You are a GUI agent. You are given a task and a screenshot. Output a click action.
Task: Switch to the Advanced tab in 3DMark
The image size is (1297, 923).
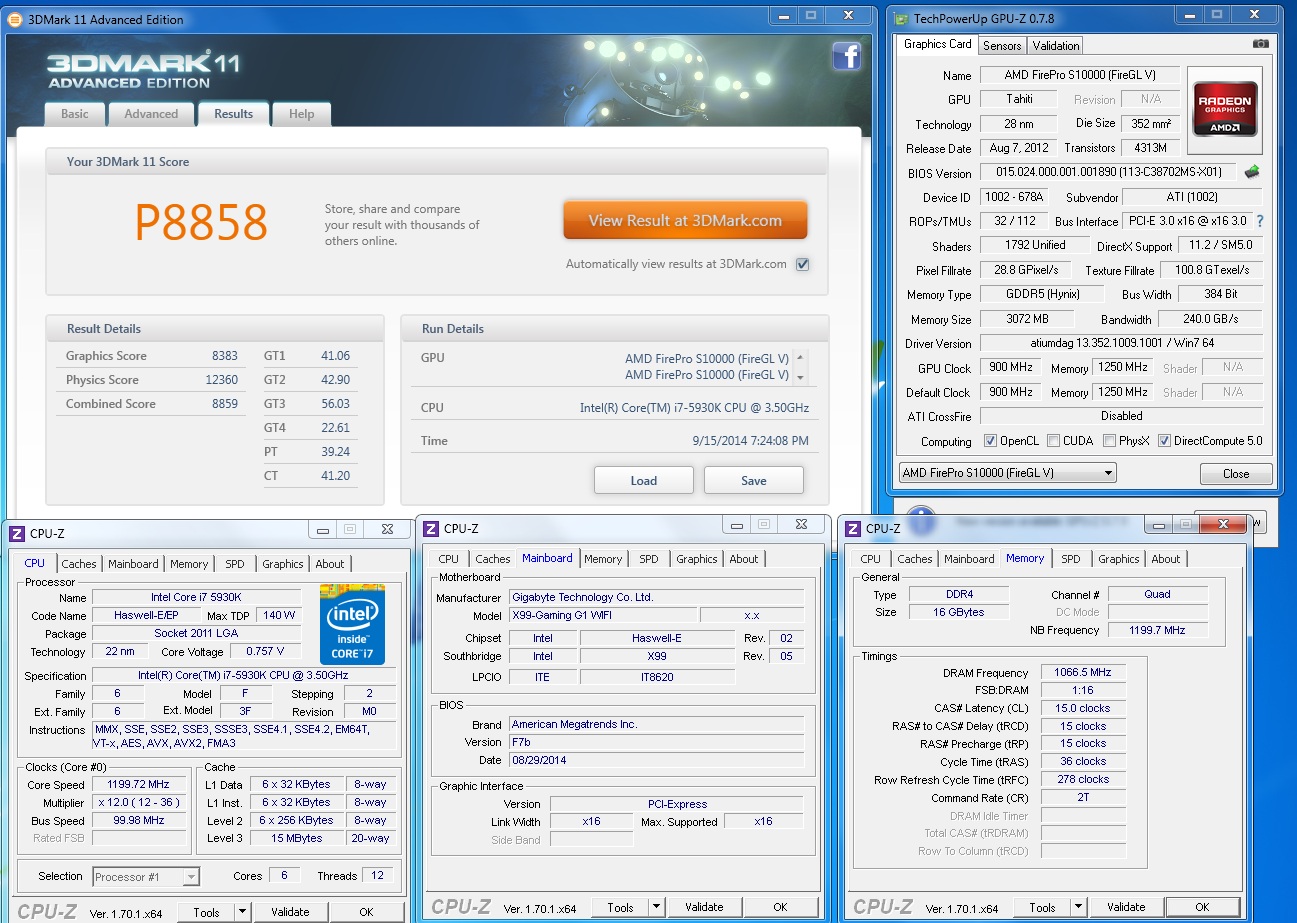(151, 114)
